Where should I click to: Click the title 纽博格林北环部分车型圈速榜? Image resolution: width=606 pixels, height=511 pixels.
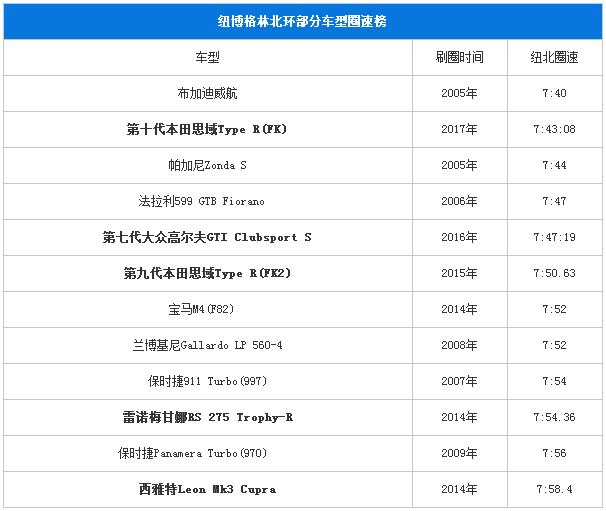(x=302, y=20)
